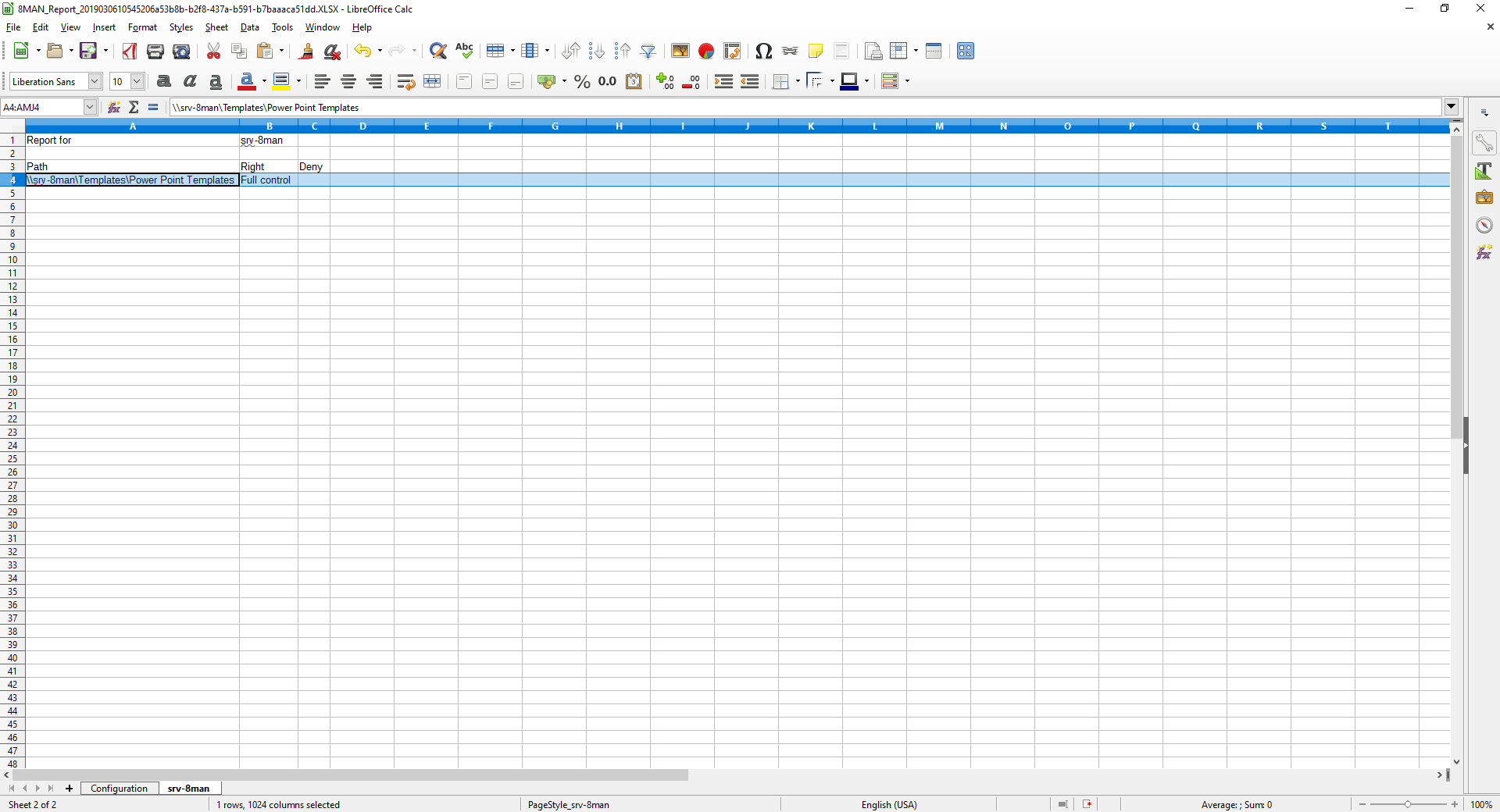Select cell B4 containing Full control
The image size is (1500, 812).
[x=267, y=180]
